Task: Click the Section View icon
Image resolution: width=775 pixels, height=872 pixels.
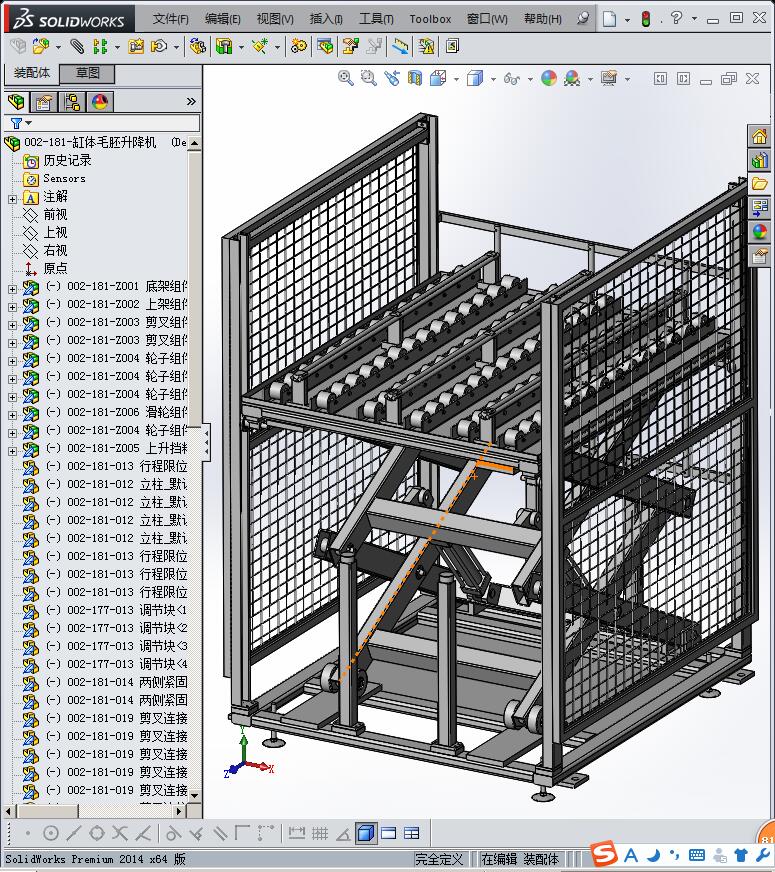Action: pyautogui.click(x=415, y=78)
